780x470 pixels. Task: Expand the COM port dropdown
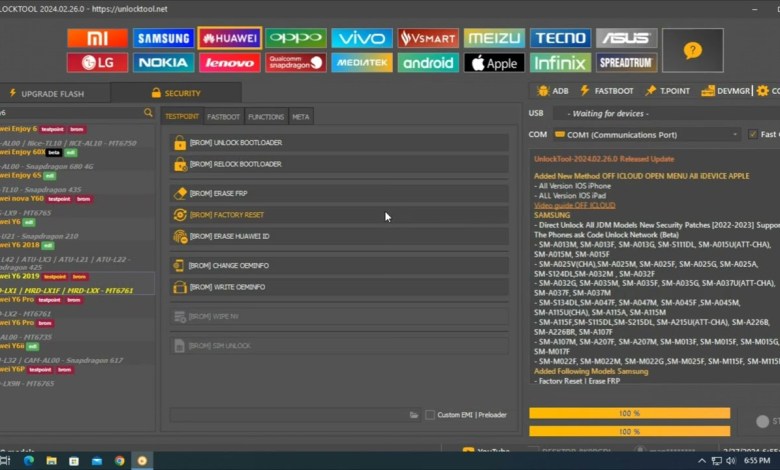(x=736, y=134)
